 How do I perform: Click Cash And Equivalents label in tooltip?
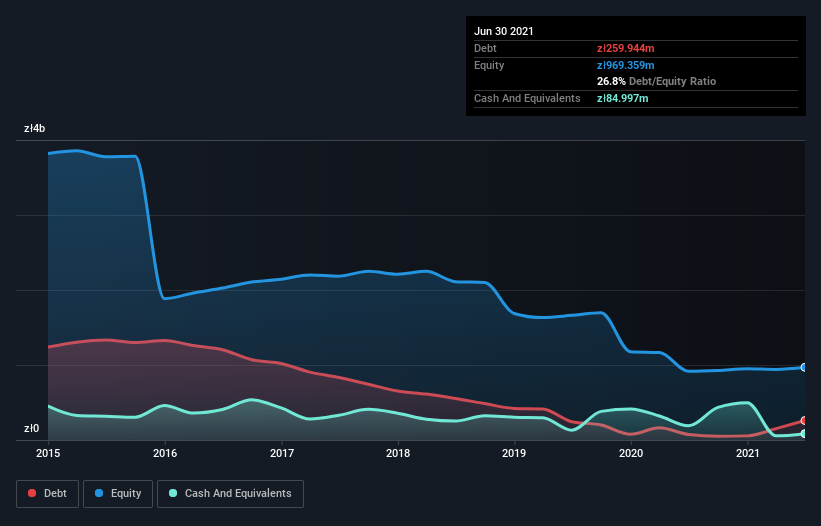[x=527, y=98]
